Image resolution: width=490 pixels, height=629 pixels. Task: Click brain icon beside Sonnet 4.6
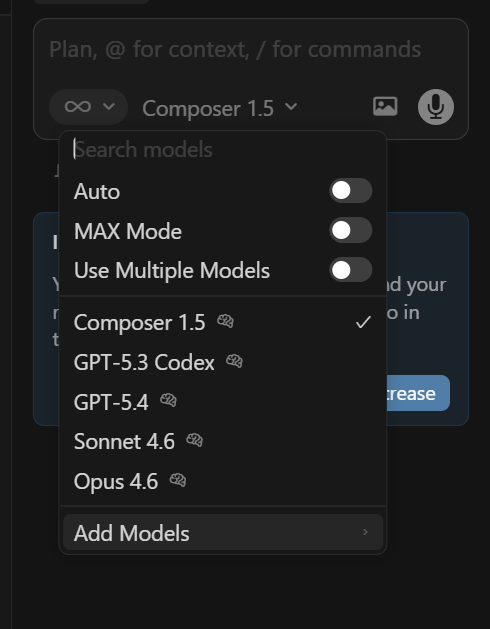click(195, 440)
